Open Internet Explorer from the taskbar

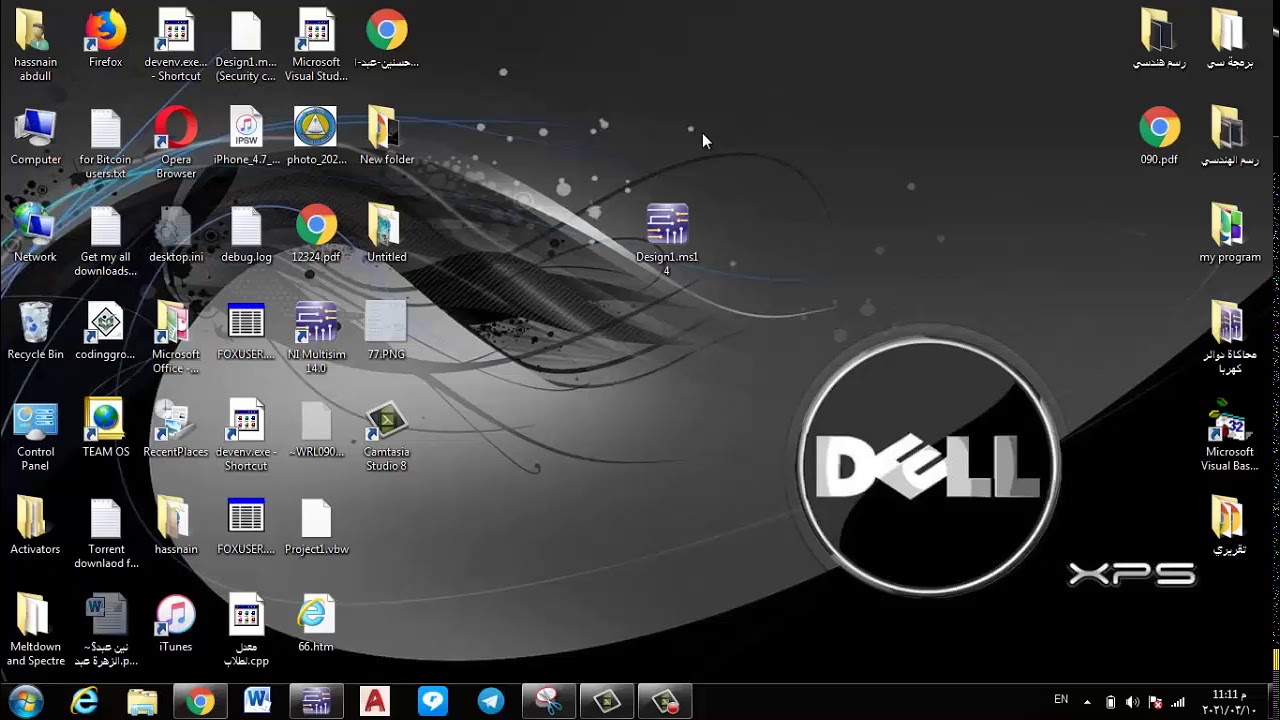coord(84,702)
